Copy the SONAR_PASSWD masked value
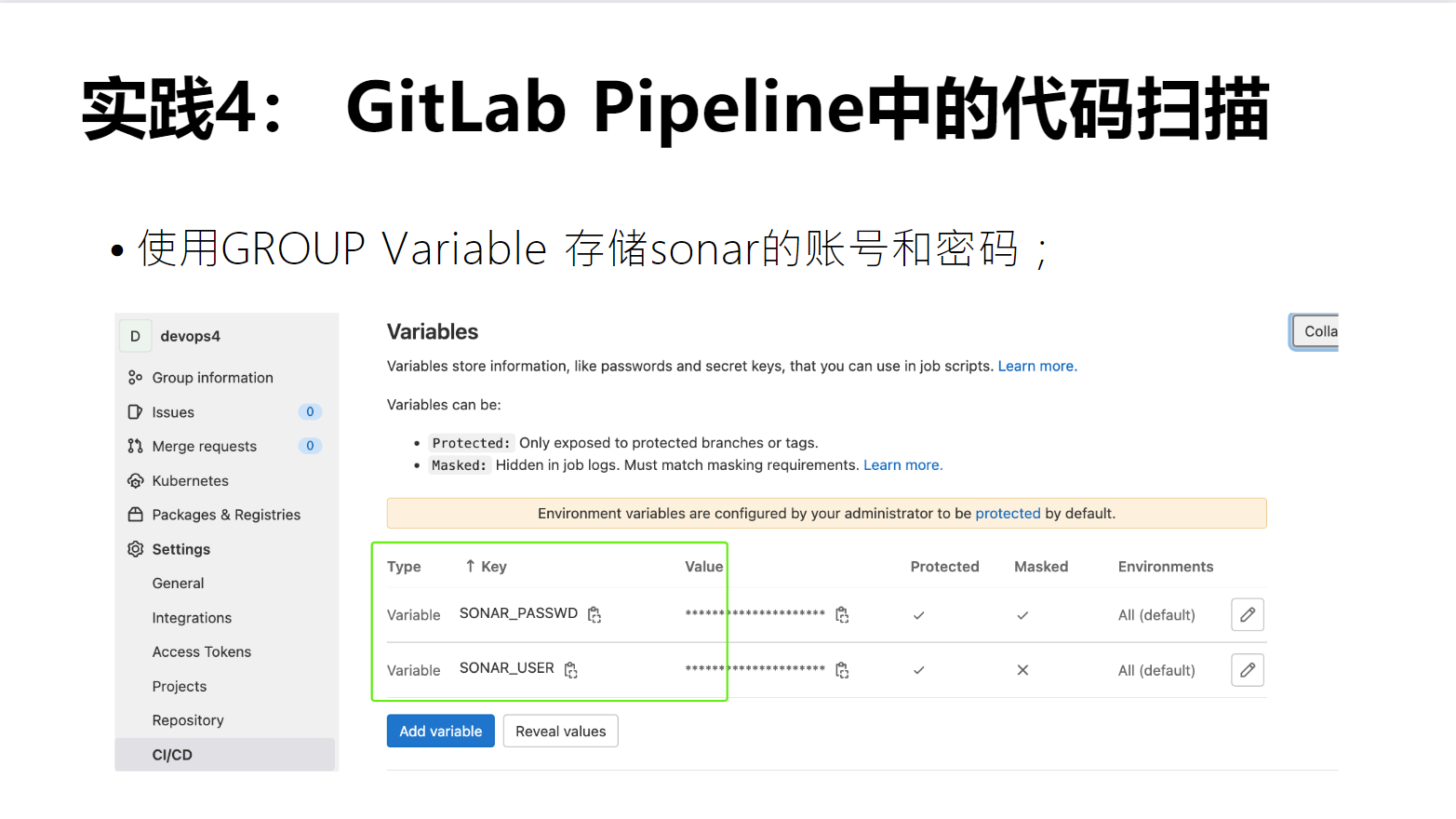Screen dimensions: 1456x819 pos(842,614)
